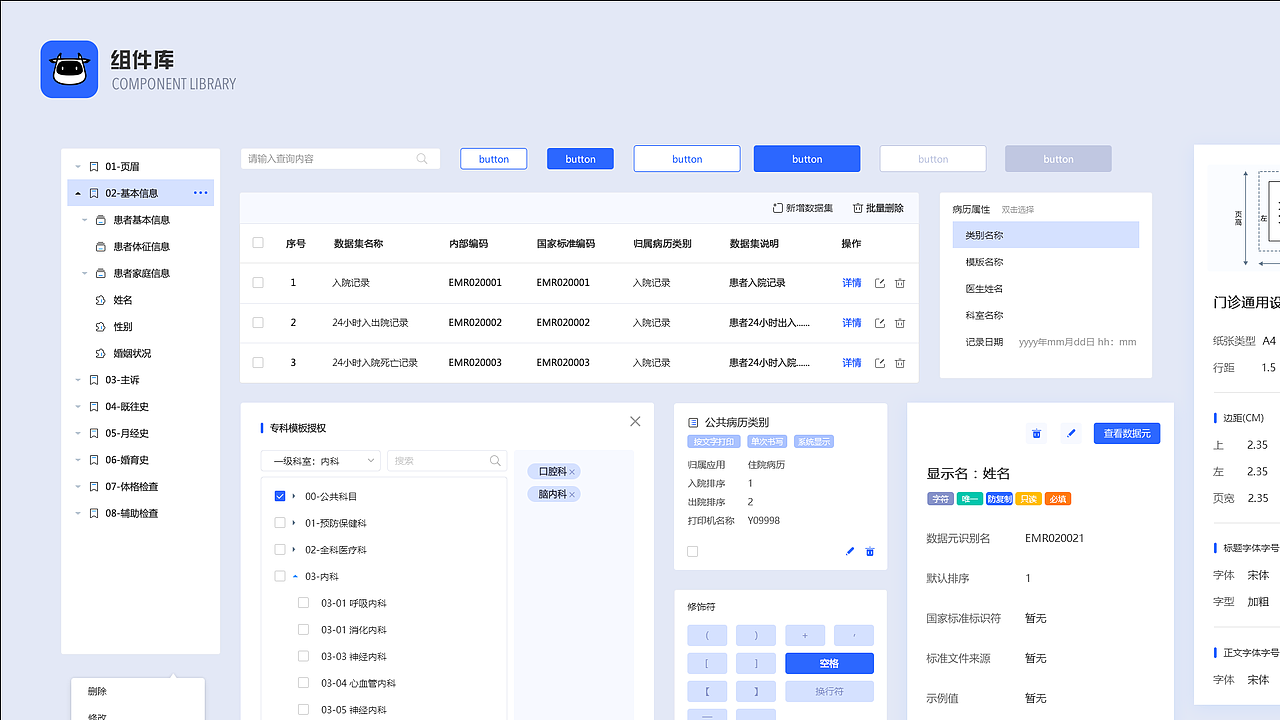Collapse the 患者基本信息 node arrow
Viewport: 1280px width, 720px height.
(85, 220)
